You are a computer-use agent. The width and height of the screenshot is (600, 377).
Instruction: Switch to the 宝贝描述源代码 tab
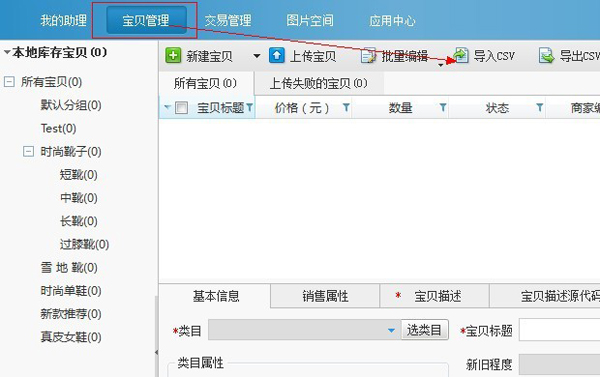(x=545, y=296)
